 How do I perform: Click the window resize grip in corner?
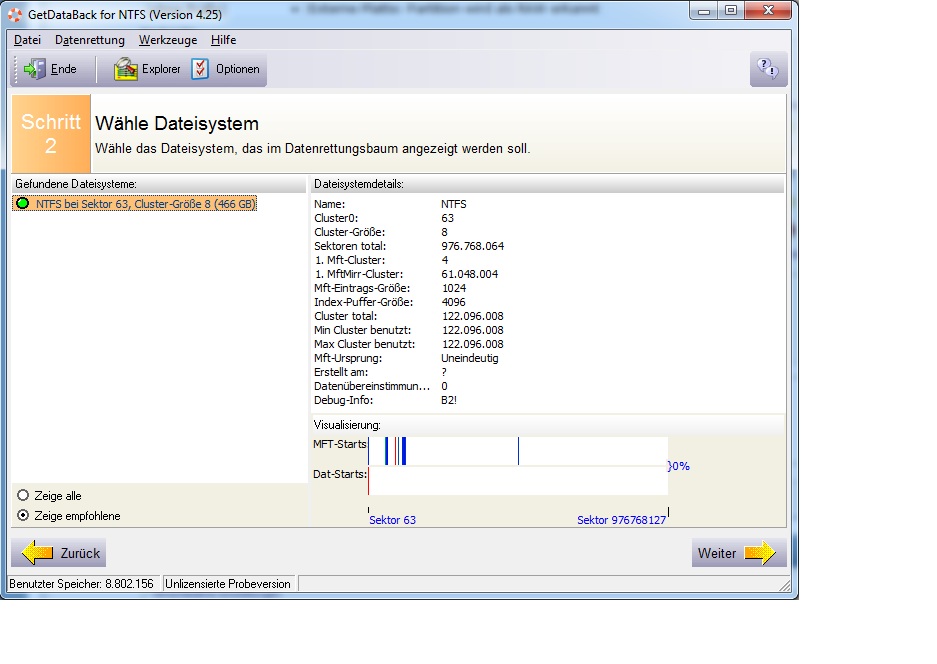pos(785,586)
